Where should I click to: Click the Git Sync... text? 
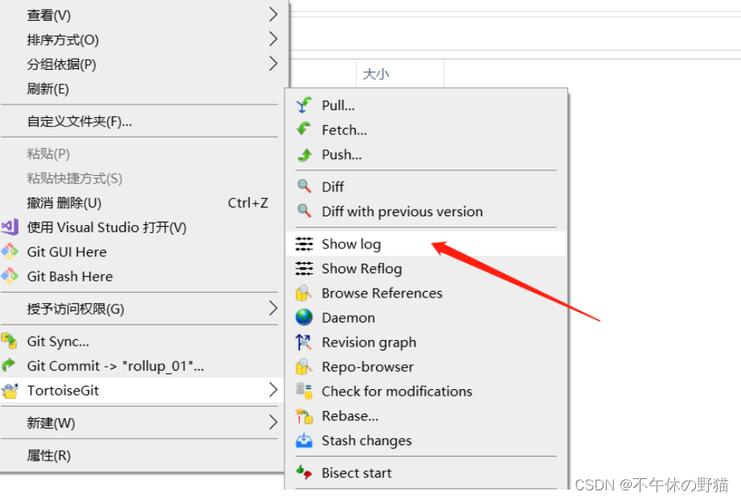click(x=58, y=341)
